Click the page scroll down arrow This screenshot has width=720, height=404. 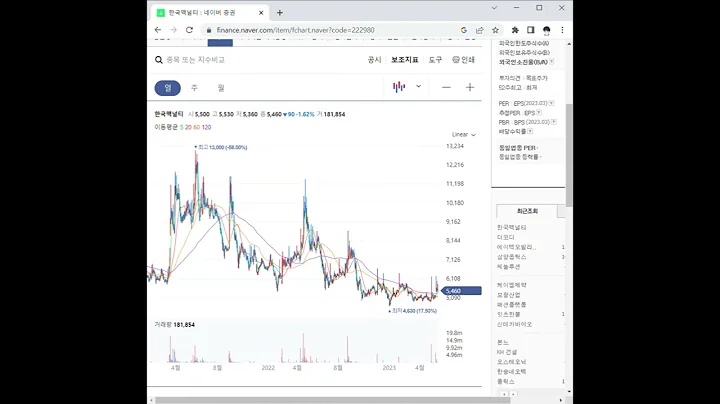pos(569,392)
